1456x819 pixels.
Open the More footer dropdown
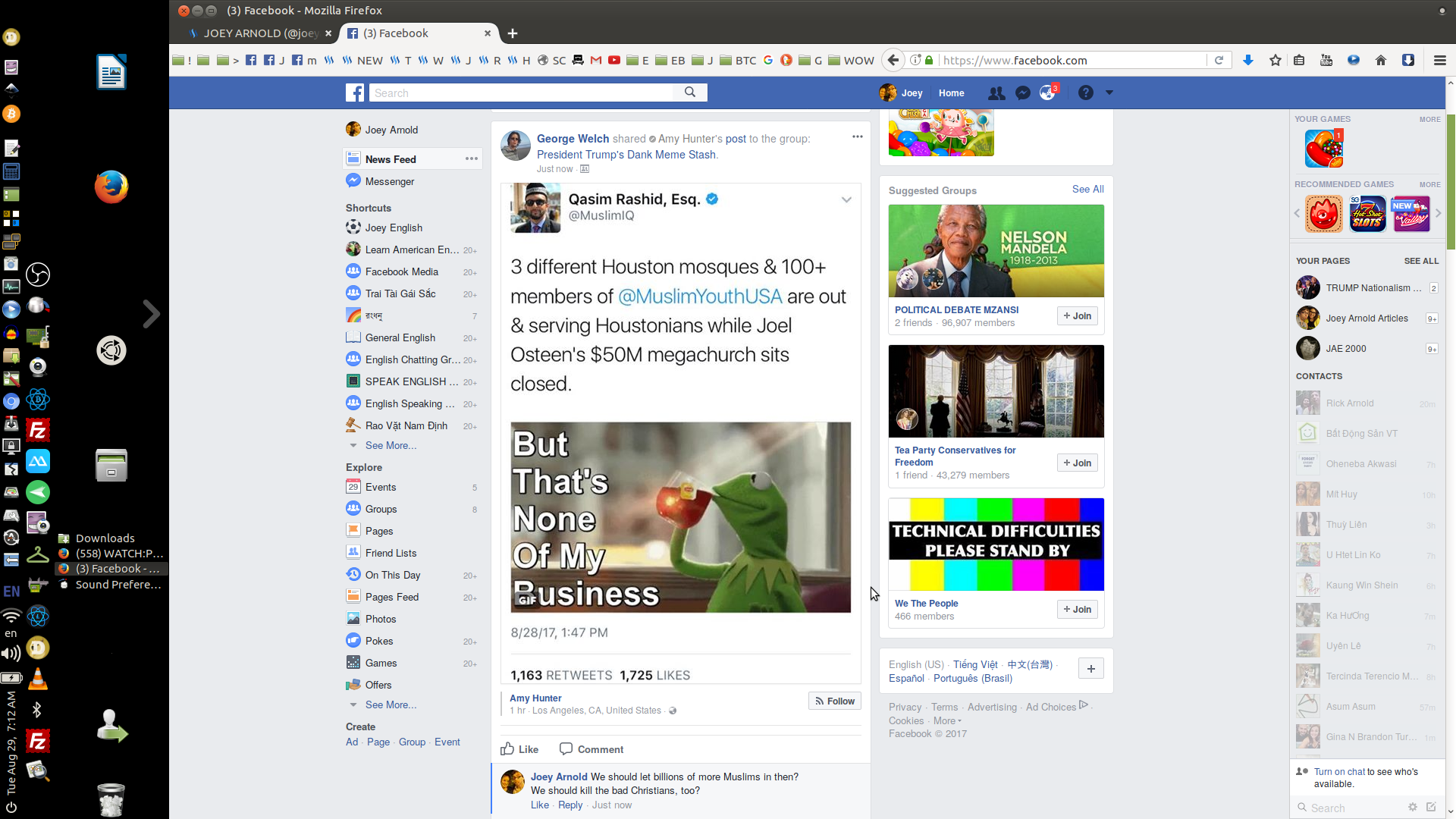(947, 721)
